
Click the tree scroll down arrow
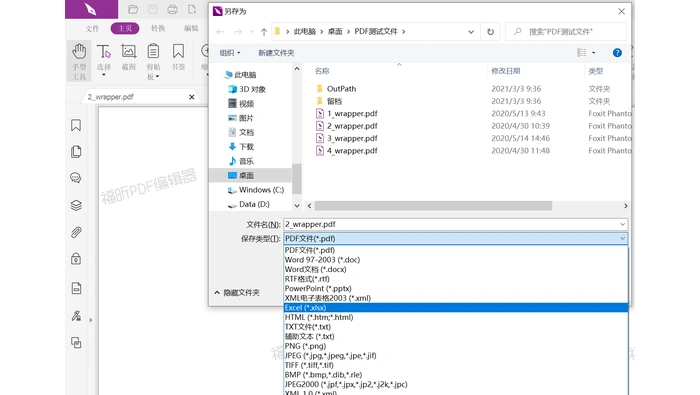coord(297,206)
